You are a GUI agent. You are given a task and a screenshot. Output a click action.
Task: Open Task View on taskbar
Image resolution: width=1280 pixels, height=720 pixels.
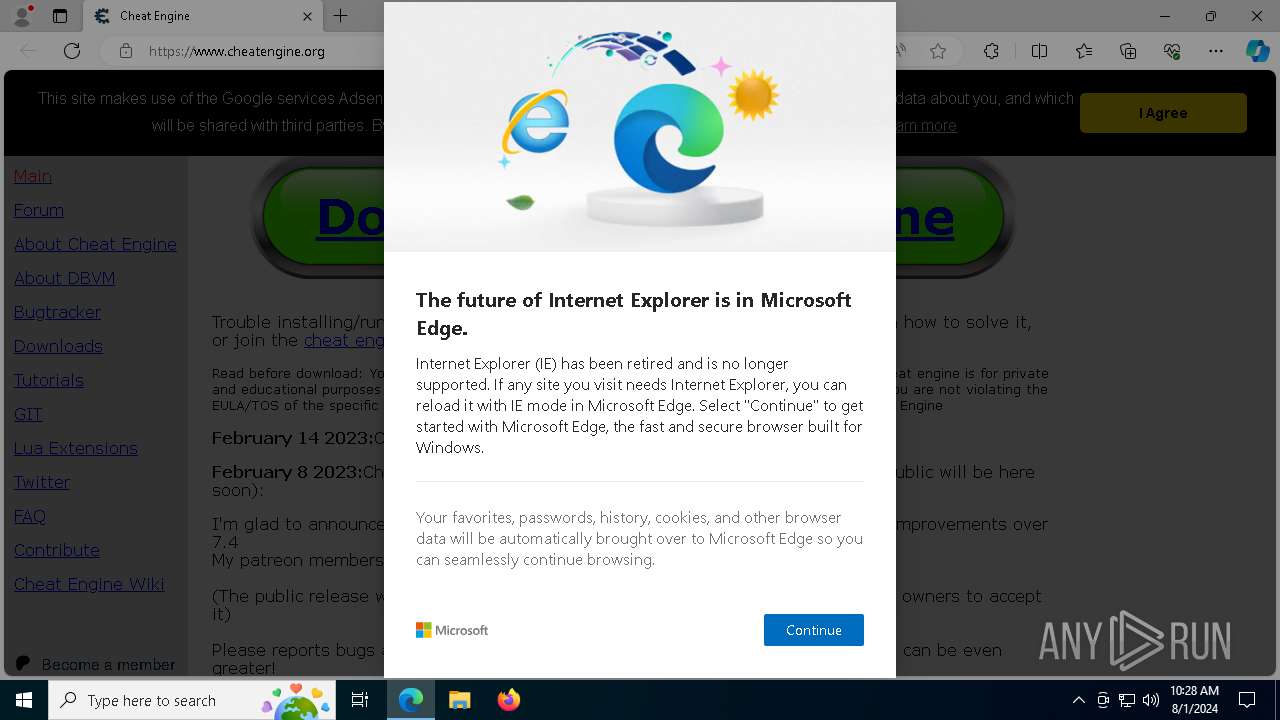click(361, 700)
